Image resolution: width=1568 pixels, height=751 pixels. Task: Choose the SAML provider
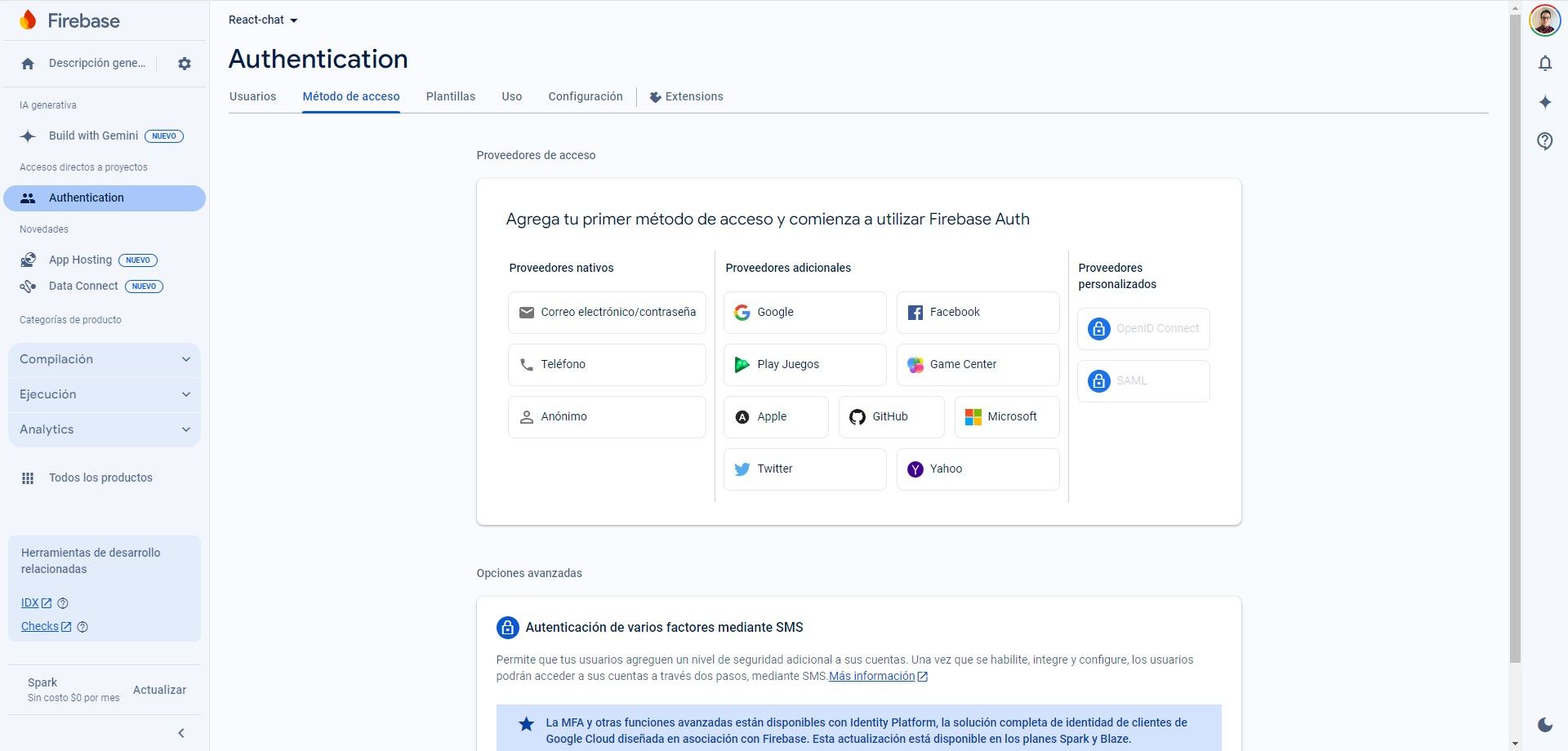(x=1143, y=381)
